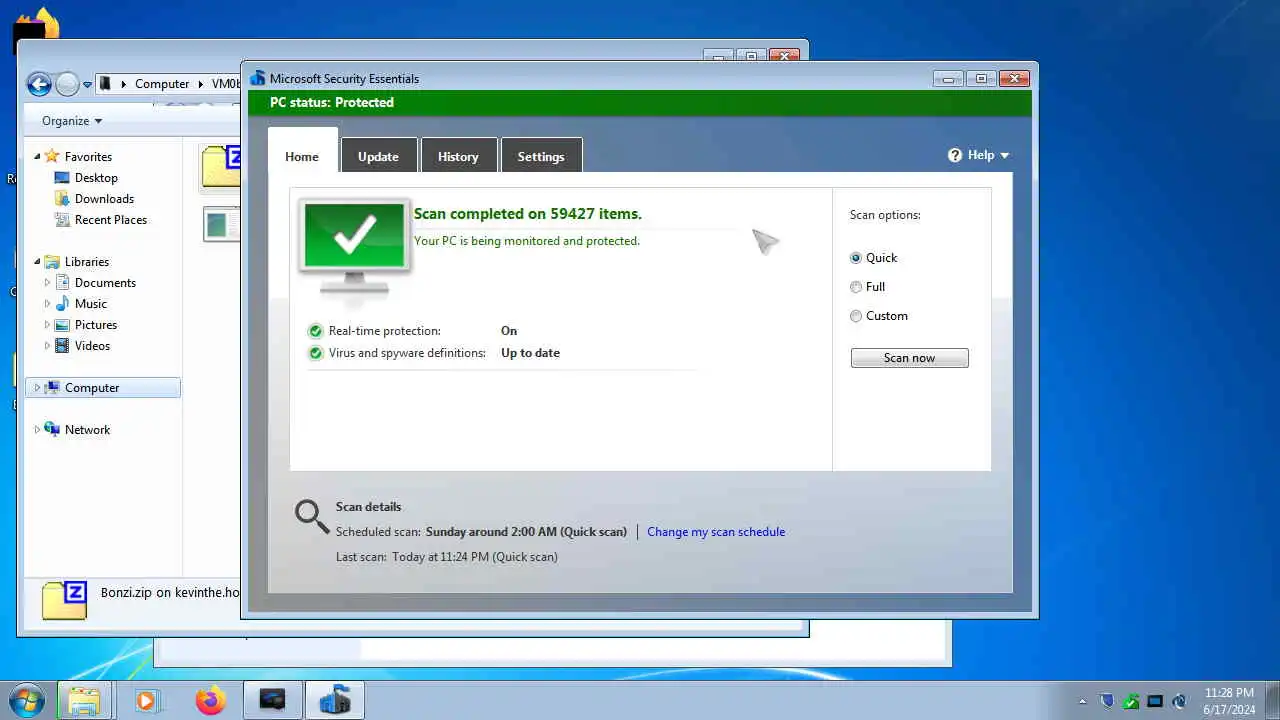
Task: Click the Bonzi.zip folder icon in Explorer
Action: (64, 600)
